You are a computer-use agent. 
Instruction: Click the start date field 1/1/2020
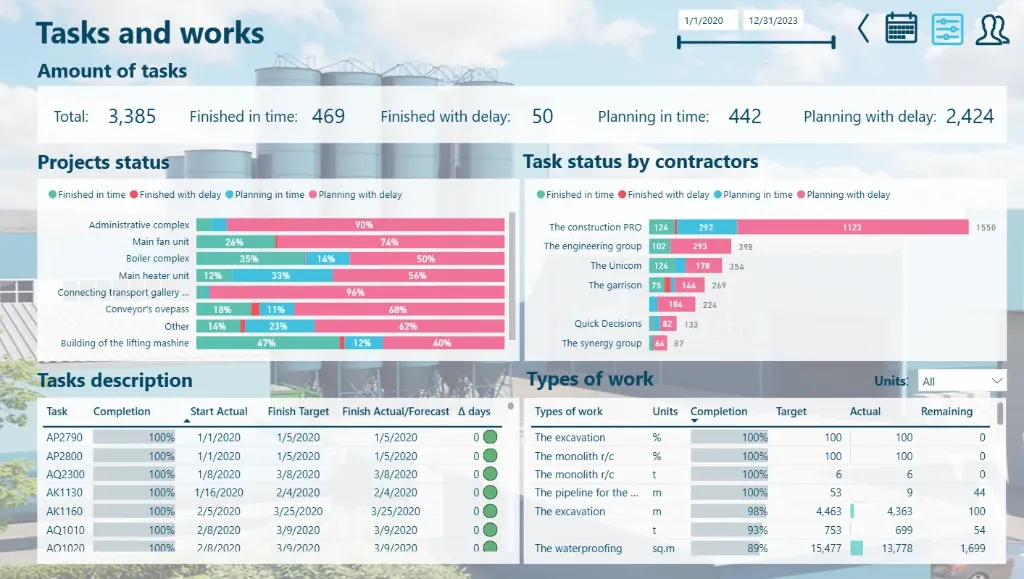707,19
